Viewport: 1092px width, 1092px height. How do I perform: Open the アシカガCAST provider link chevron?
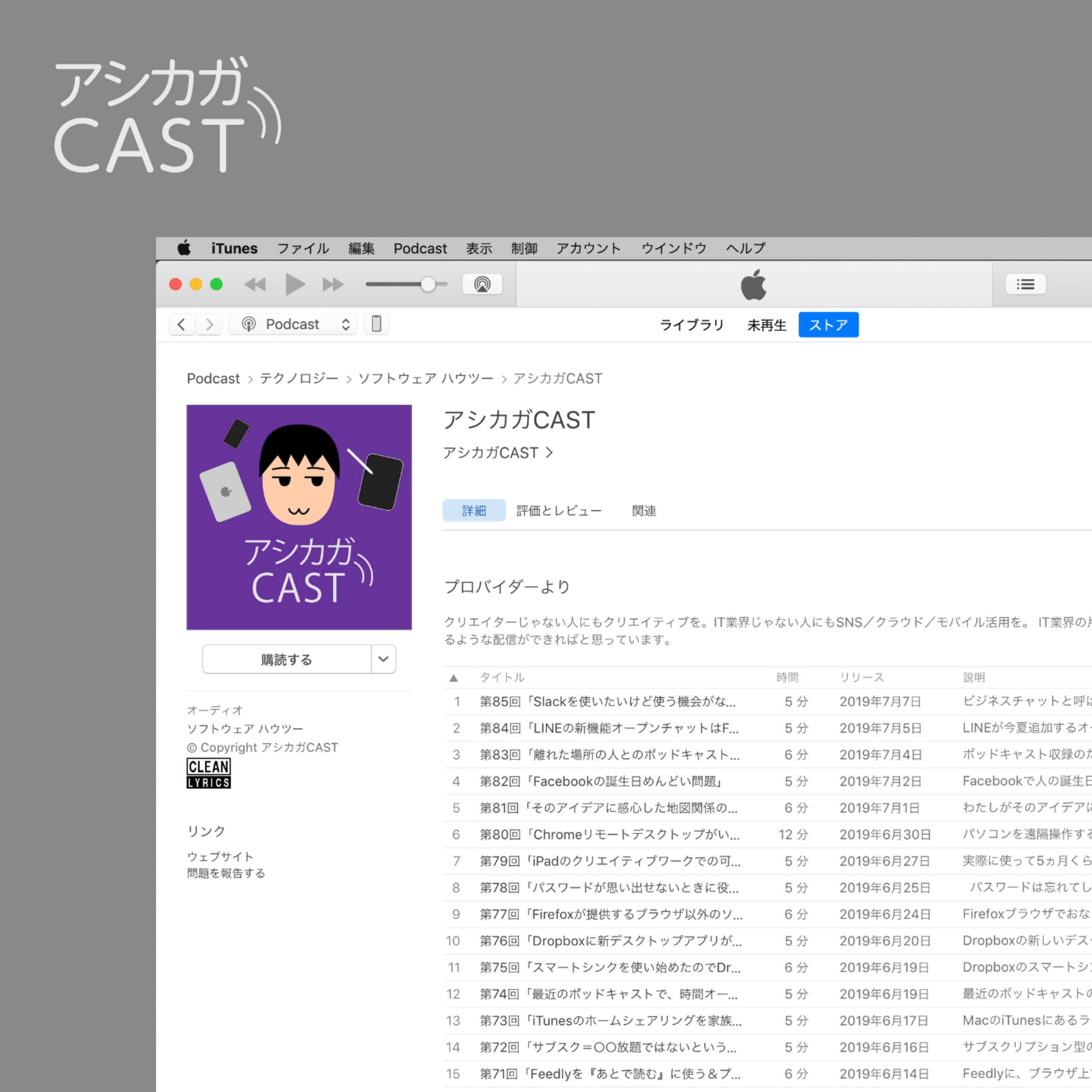(549, 453)
